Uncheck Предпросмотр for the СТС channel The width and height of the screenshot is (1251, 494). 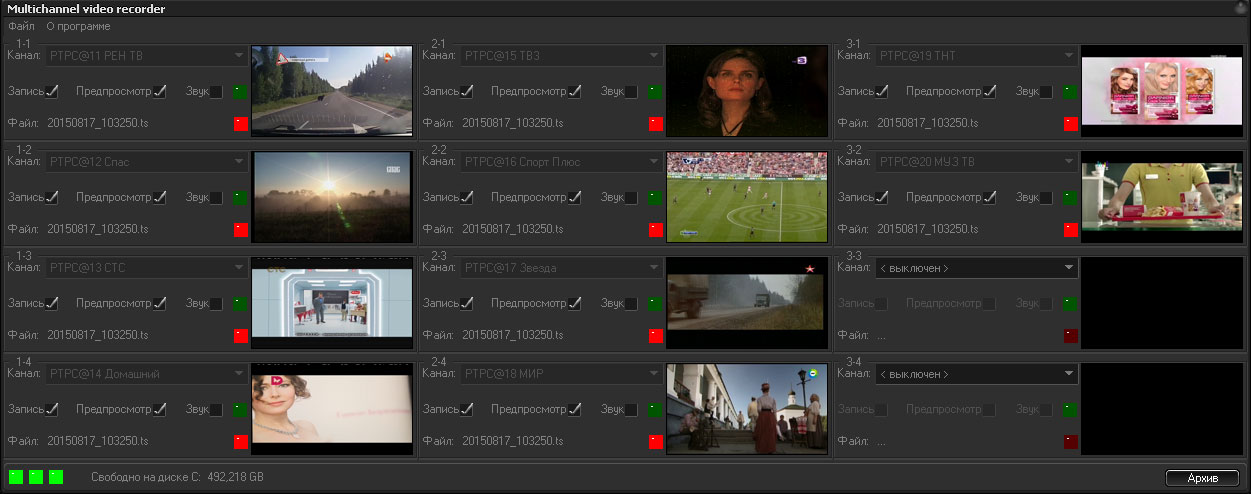point(159,304)
